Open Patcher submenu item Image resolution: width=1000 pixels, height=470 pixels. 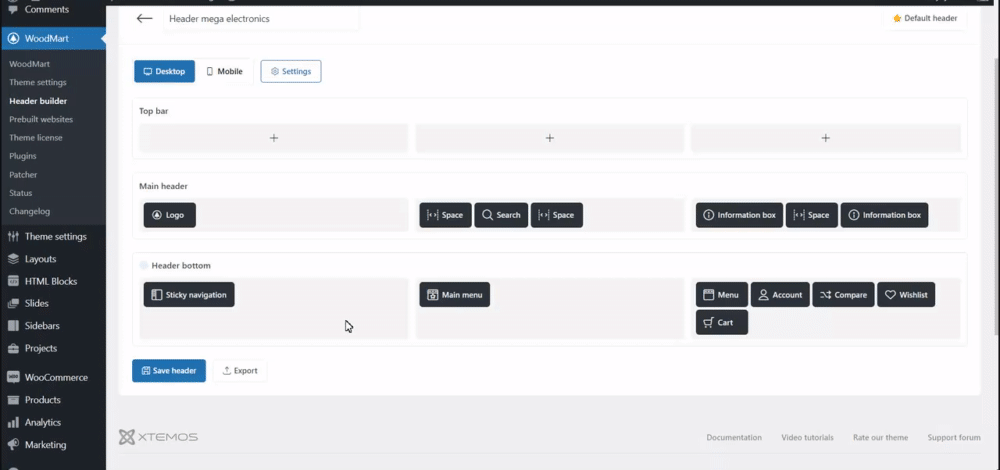pos(23,174)
